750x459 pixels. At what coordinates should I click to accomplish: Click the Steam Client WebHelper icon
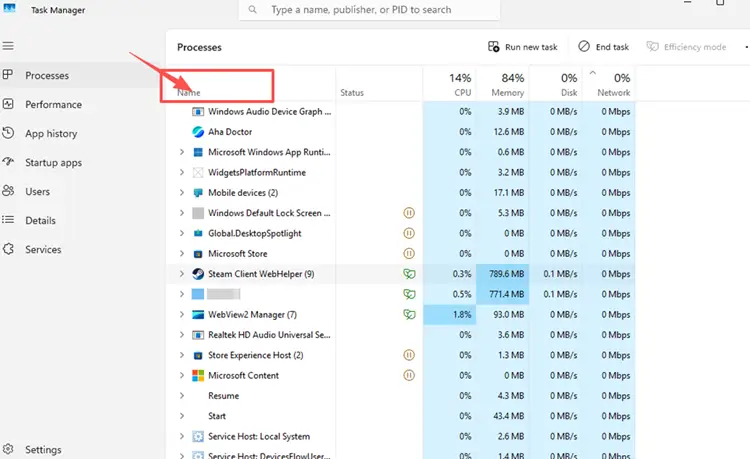click(198, 274)
